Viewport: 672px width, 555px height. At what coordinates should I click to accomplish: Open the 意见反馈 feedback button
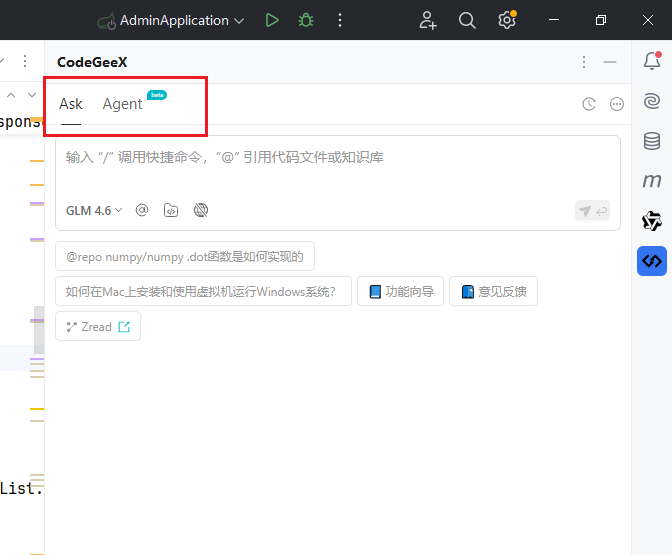[493, 291]
